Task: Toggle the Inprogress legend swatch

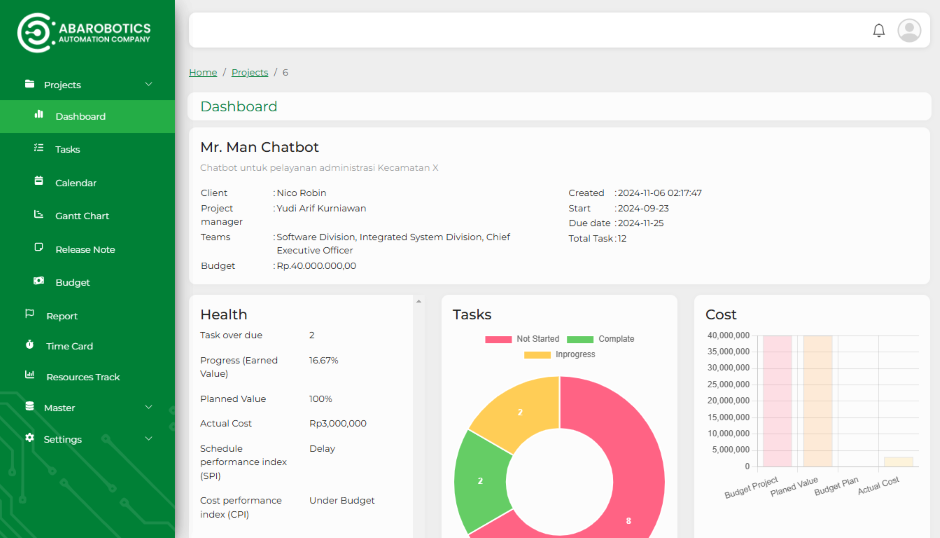Action: (537, 354)
